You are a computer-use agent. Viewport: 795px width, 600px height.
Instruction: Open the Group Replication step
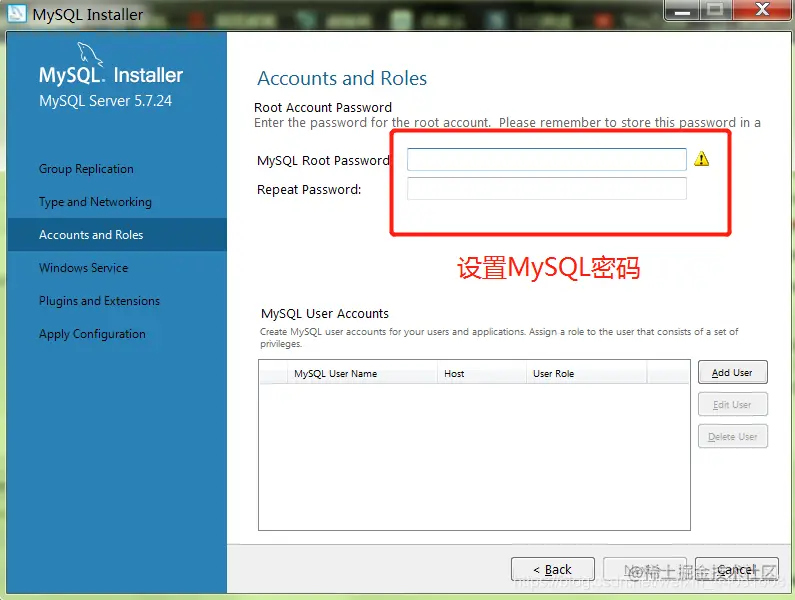[x=86, y=169]
